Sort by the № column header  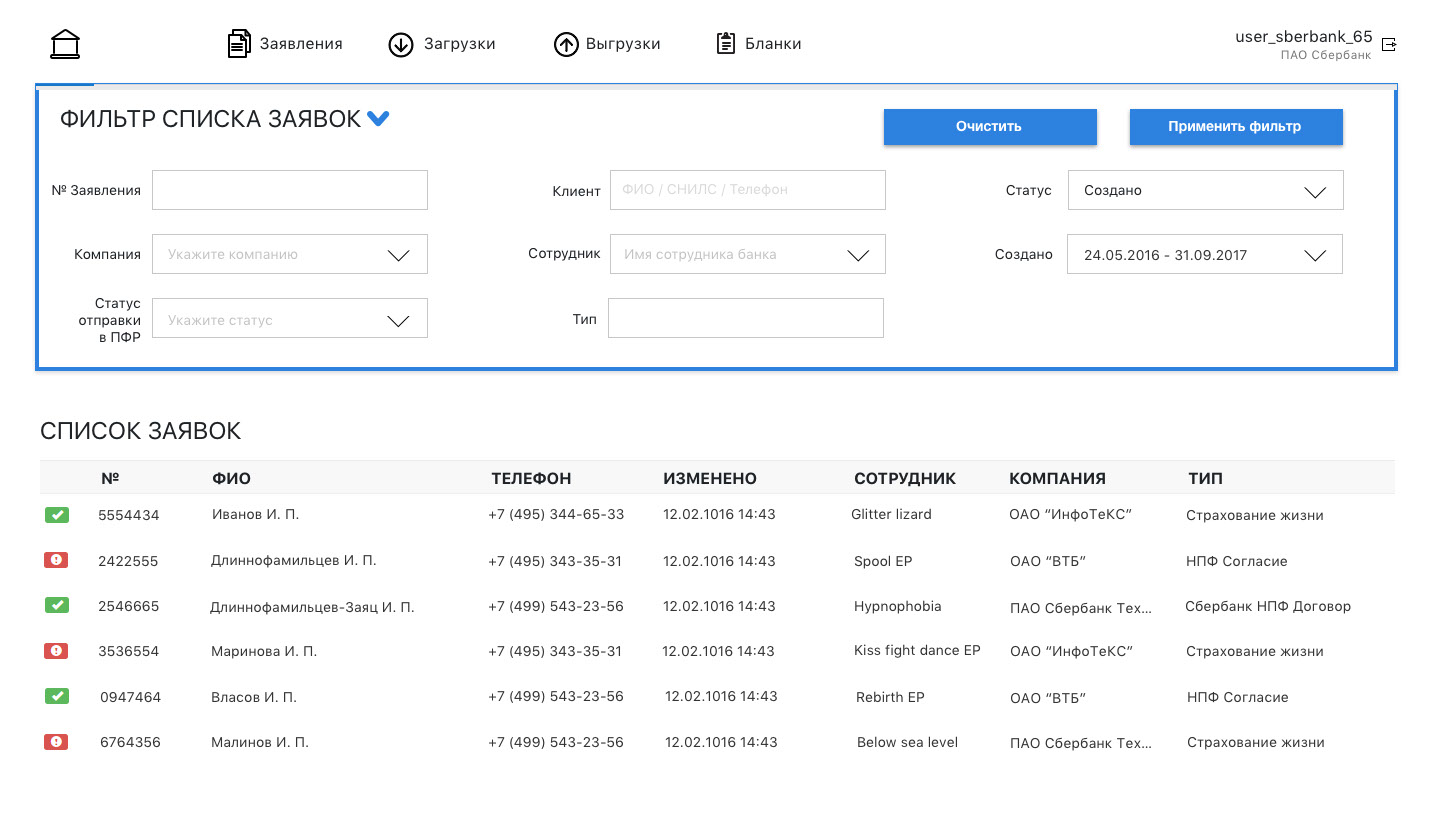click(x=111, y=478)
